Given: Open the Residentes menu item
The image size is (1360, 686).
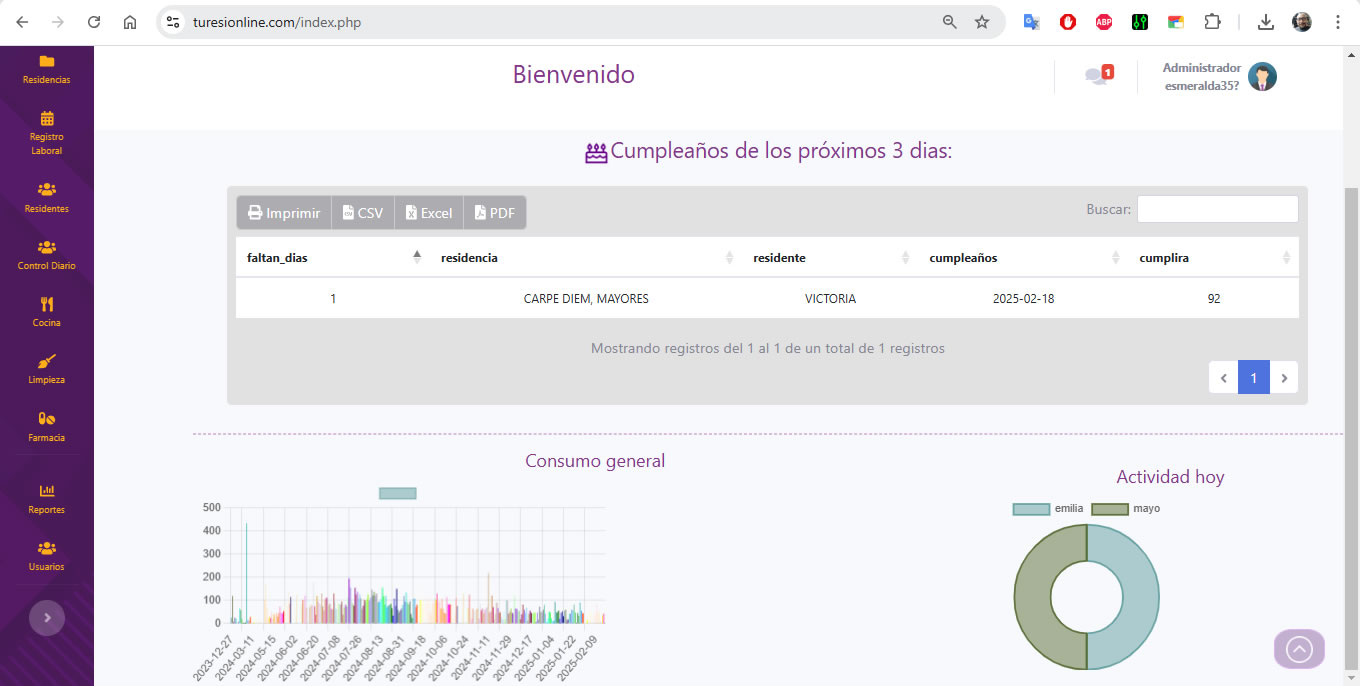Looking at the screenshot, I should [47, 197].
